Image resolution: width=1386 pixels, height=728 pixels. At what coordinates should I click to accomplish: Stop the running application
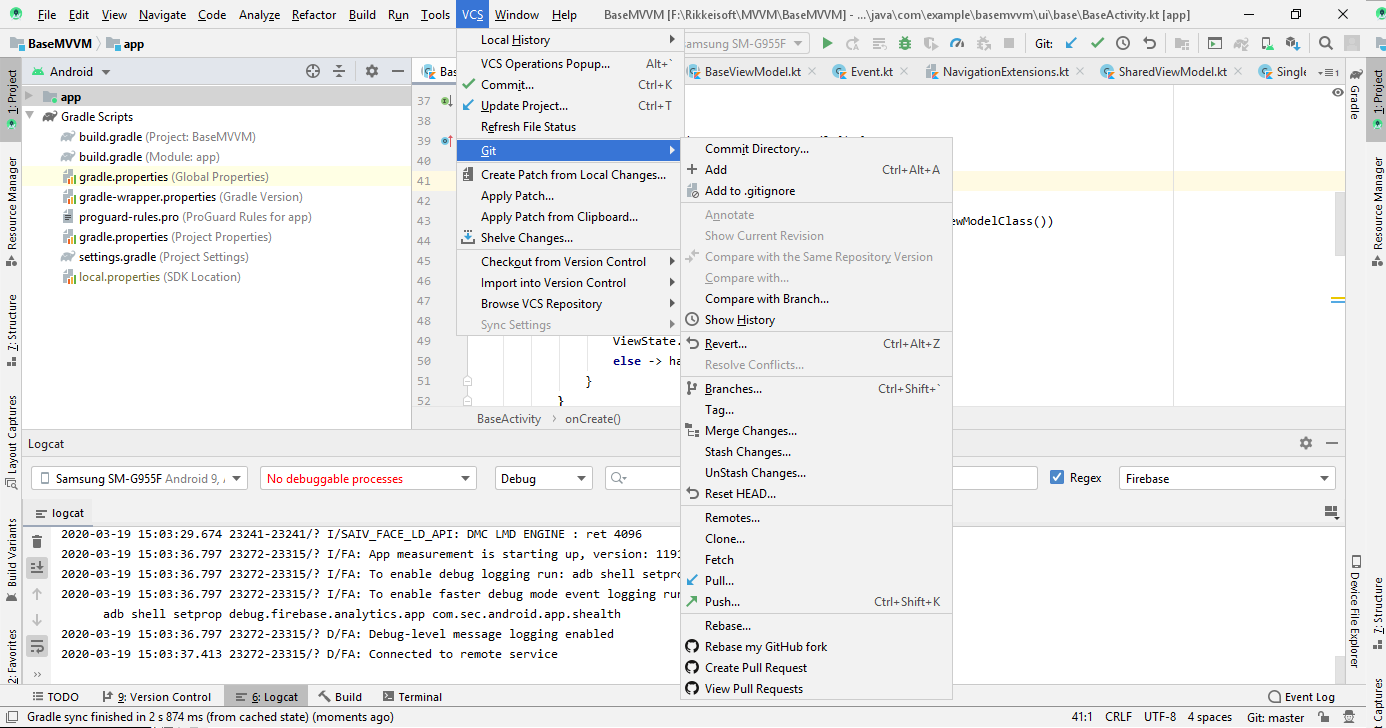1009,44
